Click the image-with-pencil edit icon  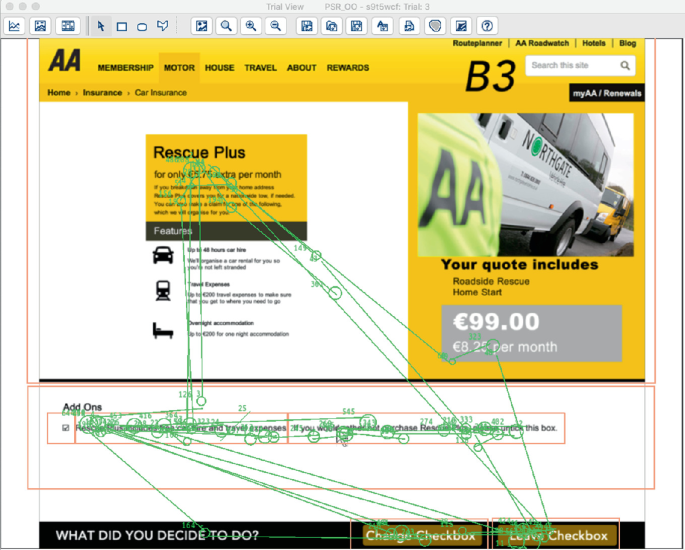pos(461,26)
